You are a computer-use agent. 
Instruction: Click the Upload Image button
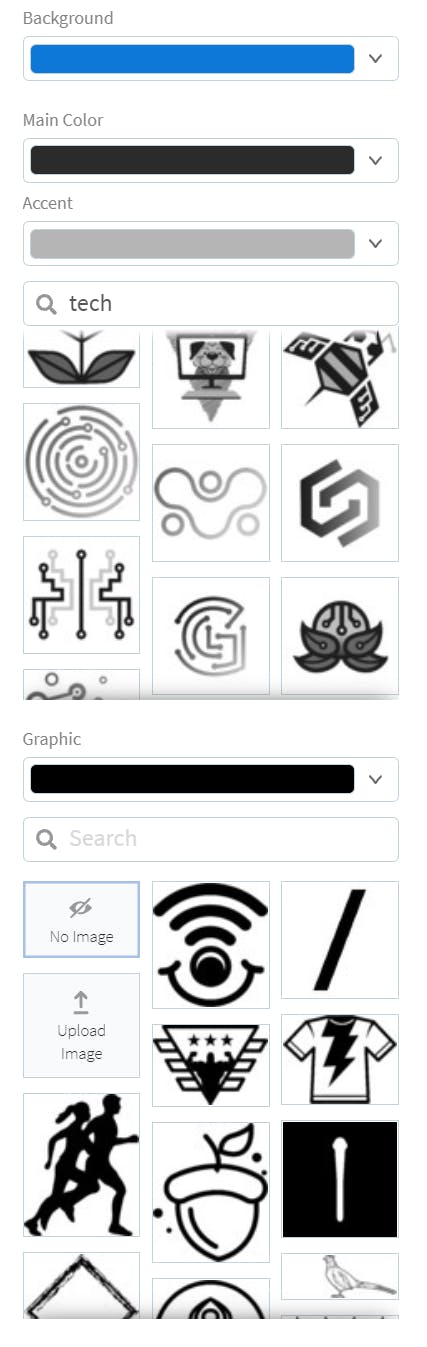[x=81, y=1025]
